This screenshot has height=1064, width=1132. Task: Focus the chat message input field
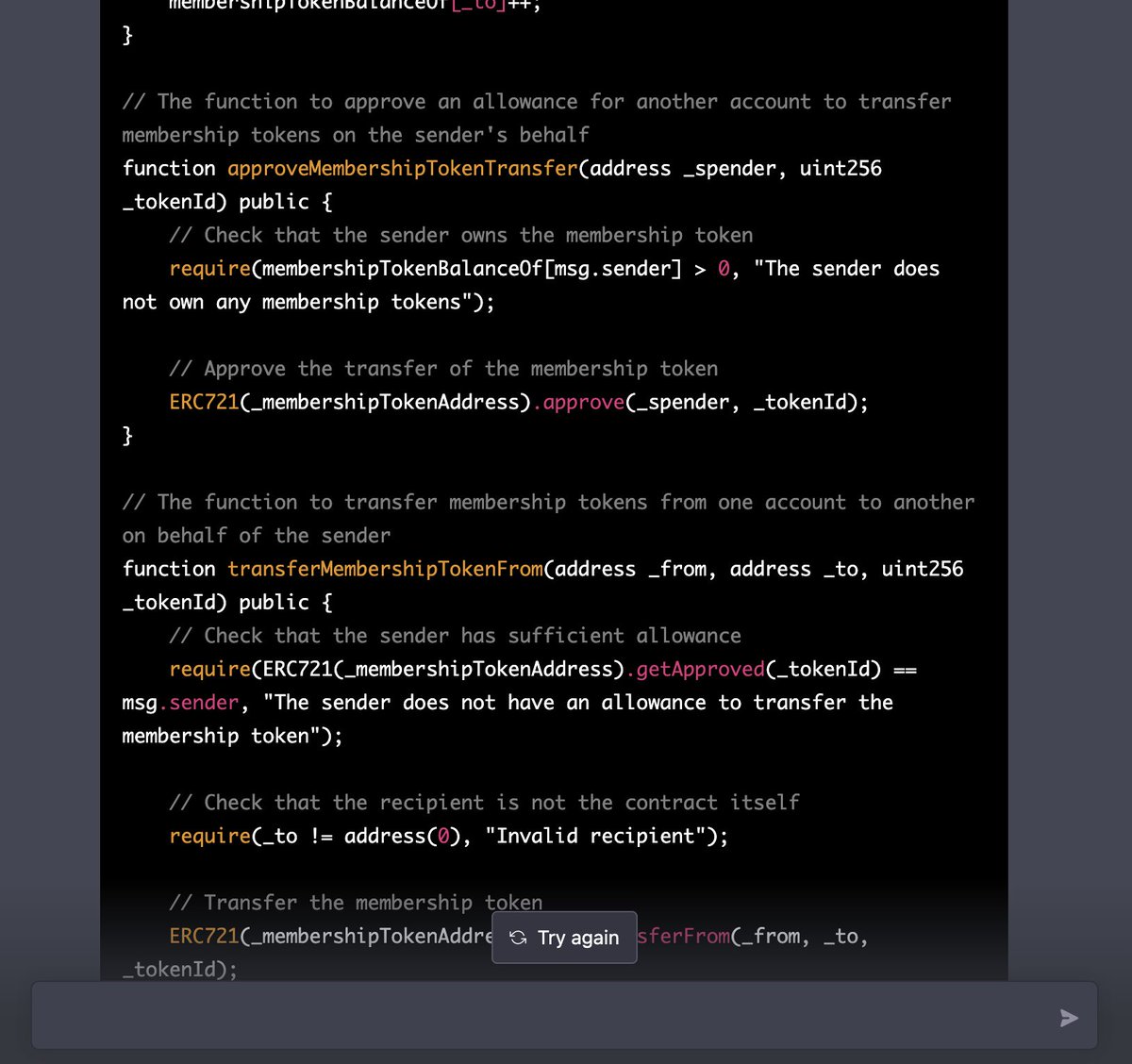click(564, 1015)
